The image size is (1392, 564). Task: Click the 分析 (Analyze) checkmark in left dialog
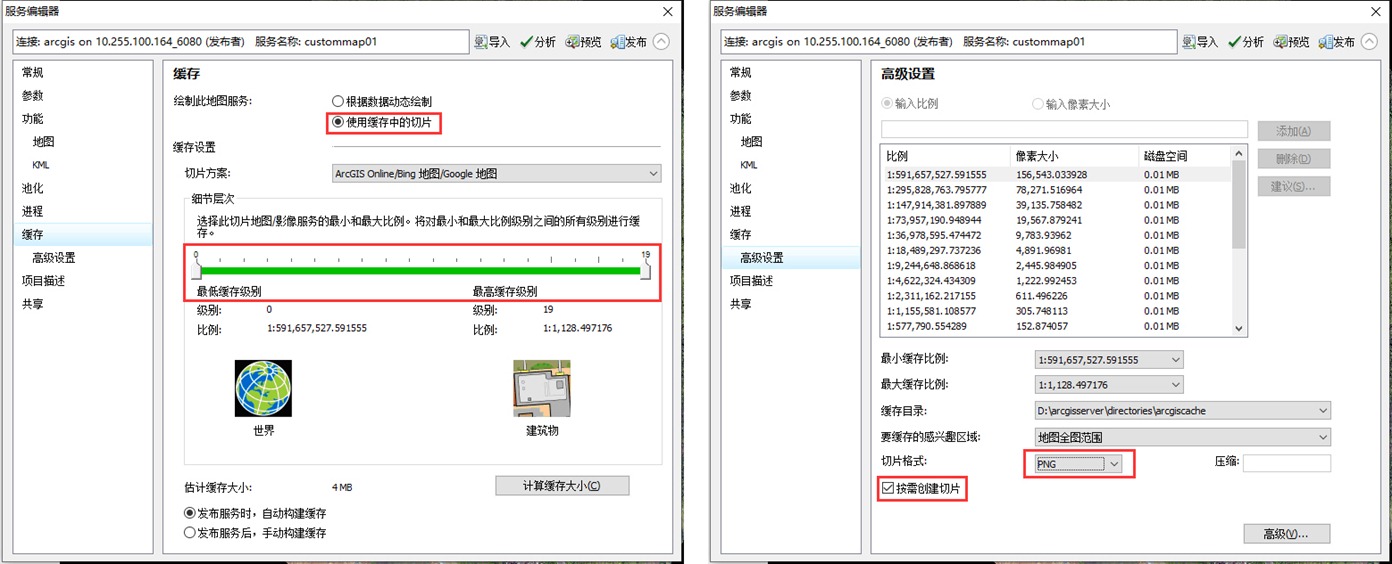[527, 42]
